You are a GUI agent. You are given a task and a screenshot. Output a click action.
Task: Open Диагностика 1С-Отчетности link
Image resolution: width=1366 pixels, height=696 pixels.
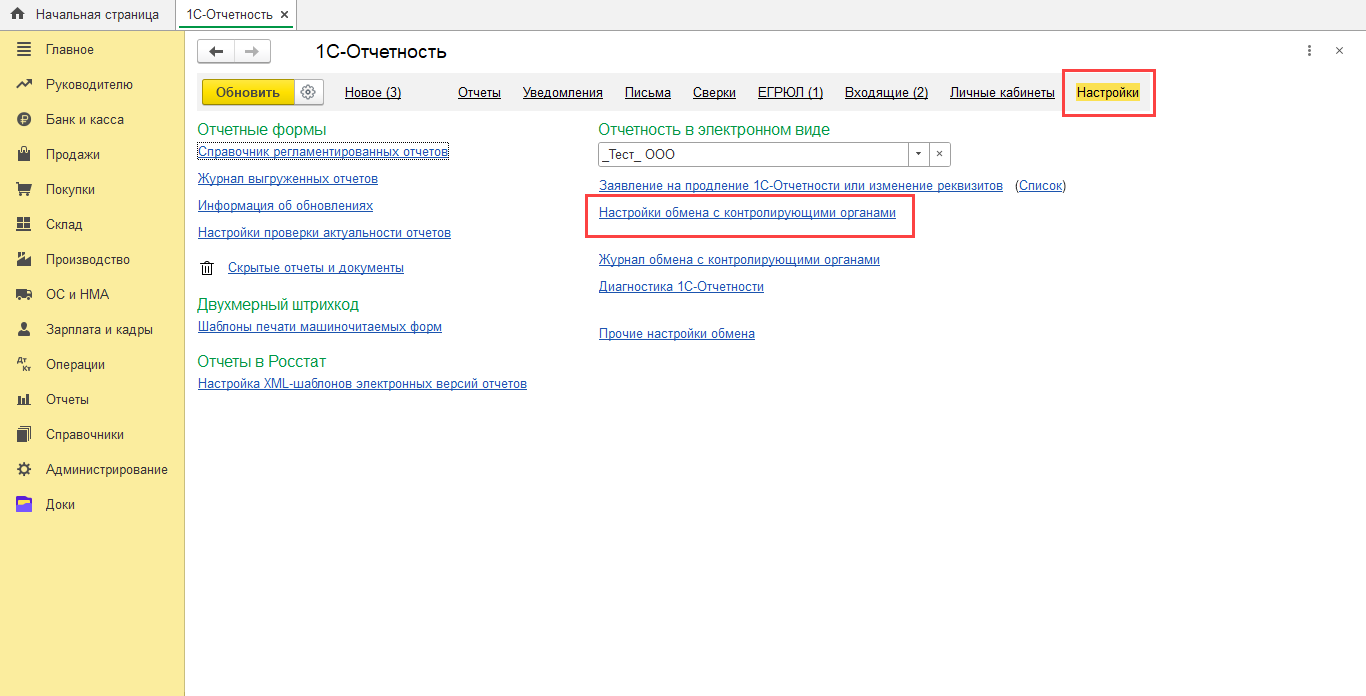coord(681,286)
